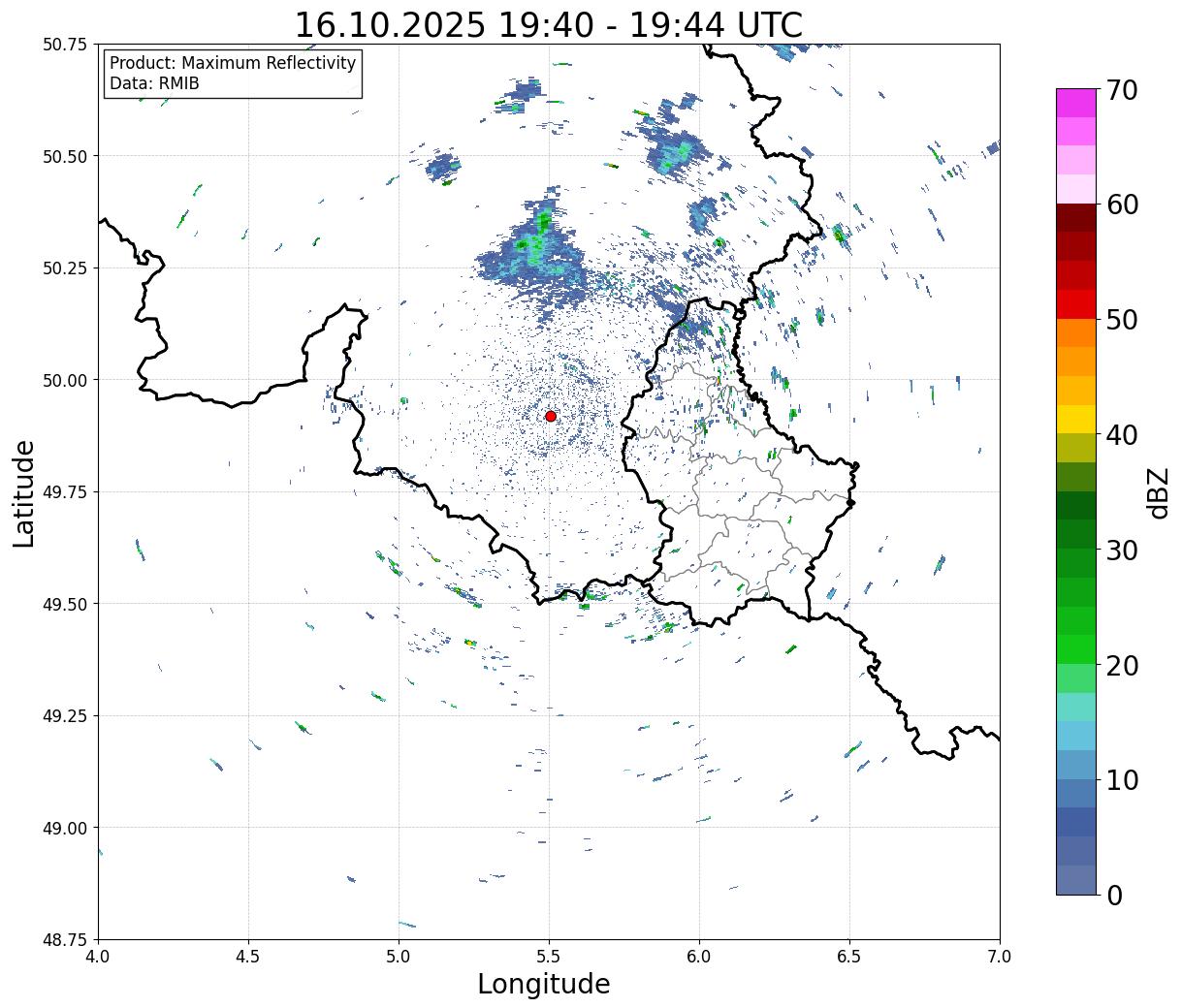Click the 'Latitude' axis label

(24, 493)
